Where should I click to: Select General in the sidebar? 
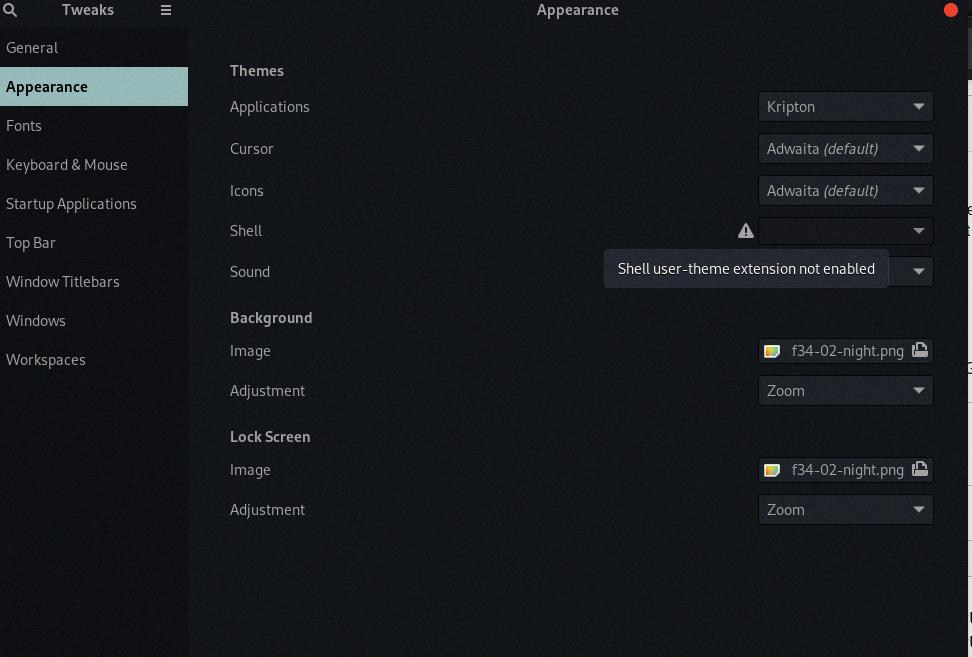click(x=32, y=48)
